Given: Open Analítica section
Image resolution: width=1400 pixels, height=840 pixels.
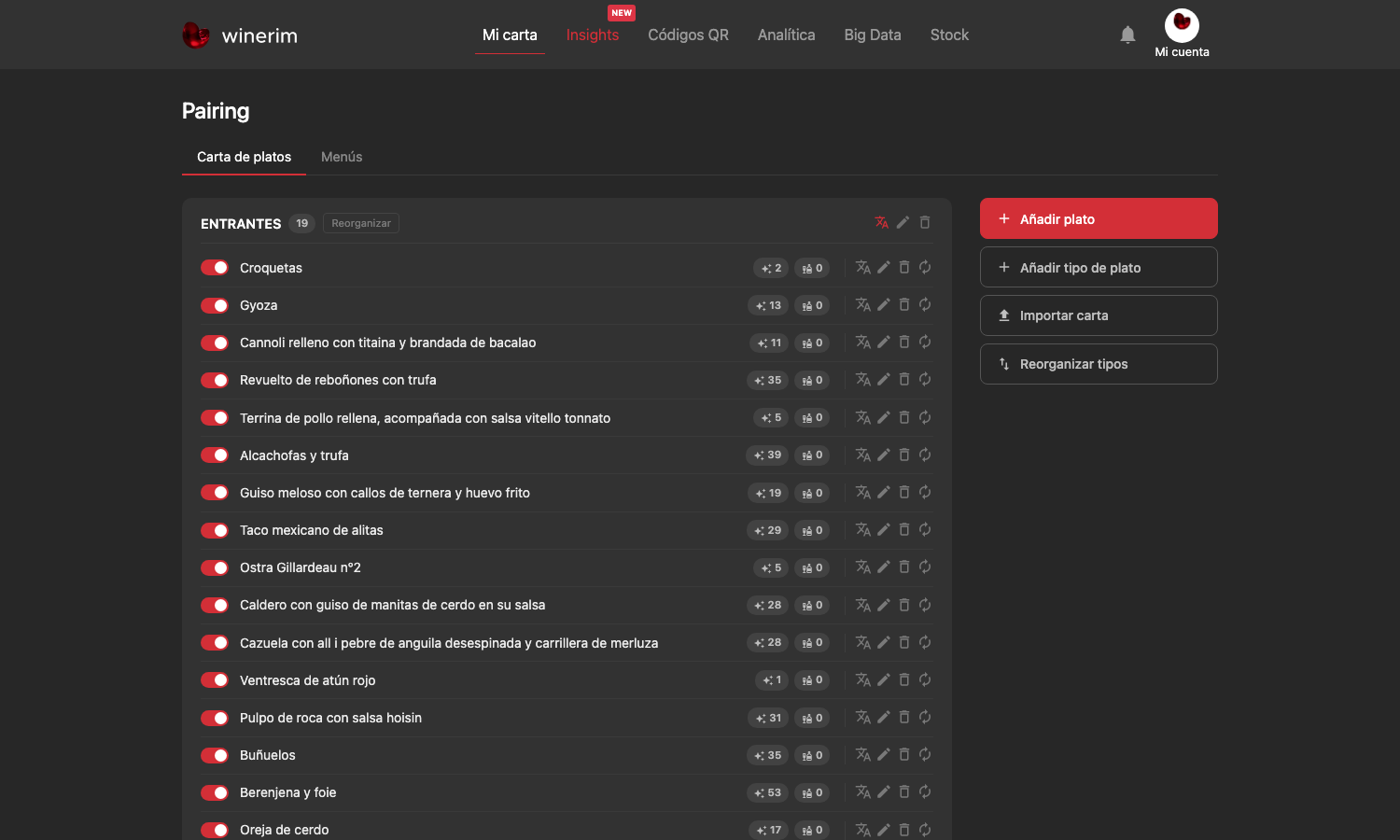Looking at the screenshot, I should click(786, 35).
